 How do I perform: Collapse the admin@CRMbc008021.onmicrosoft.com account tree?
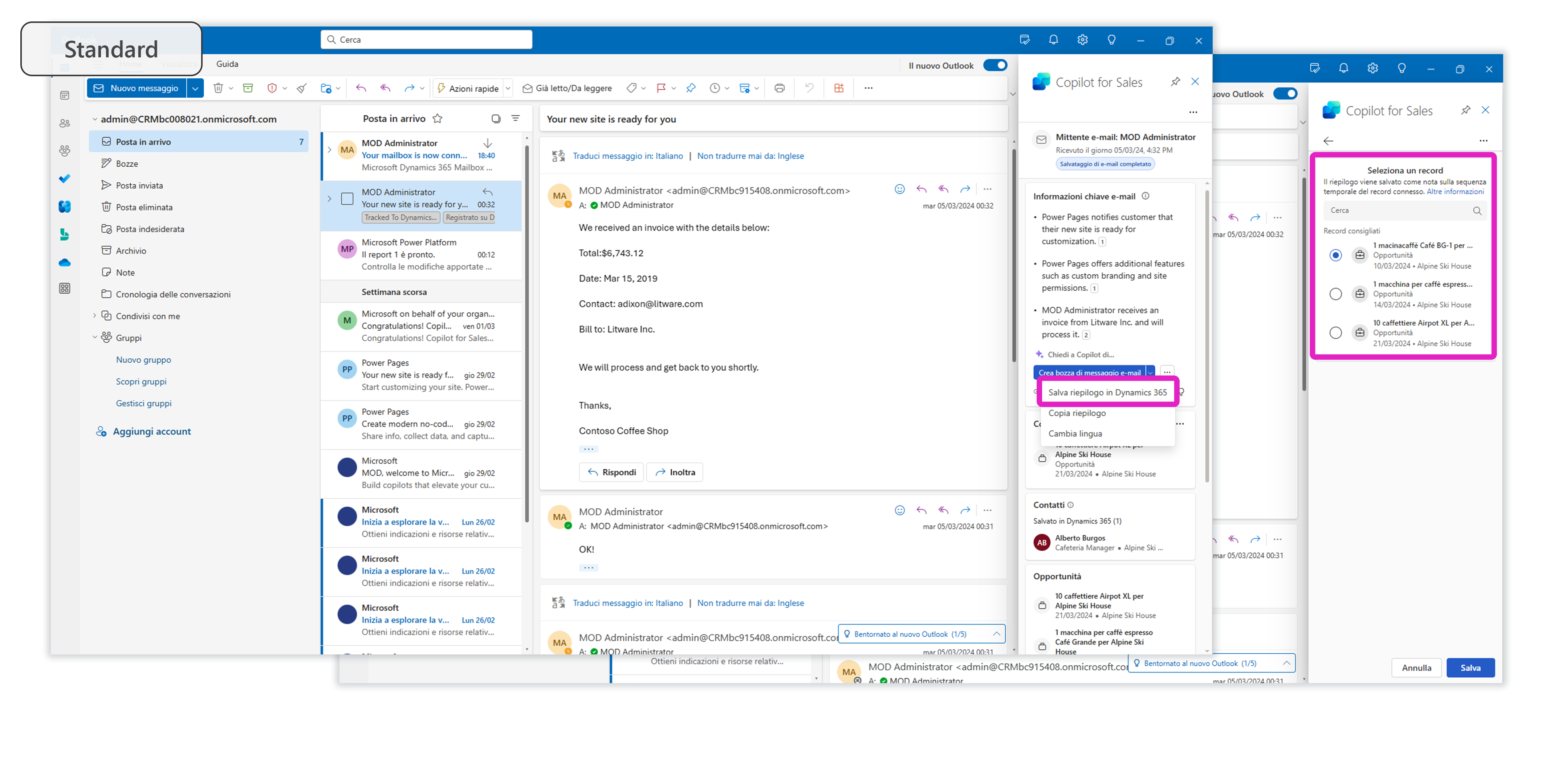[x=95, y=119]
